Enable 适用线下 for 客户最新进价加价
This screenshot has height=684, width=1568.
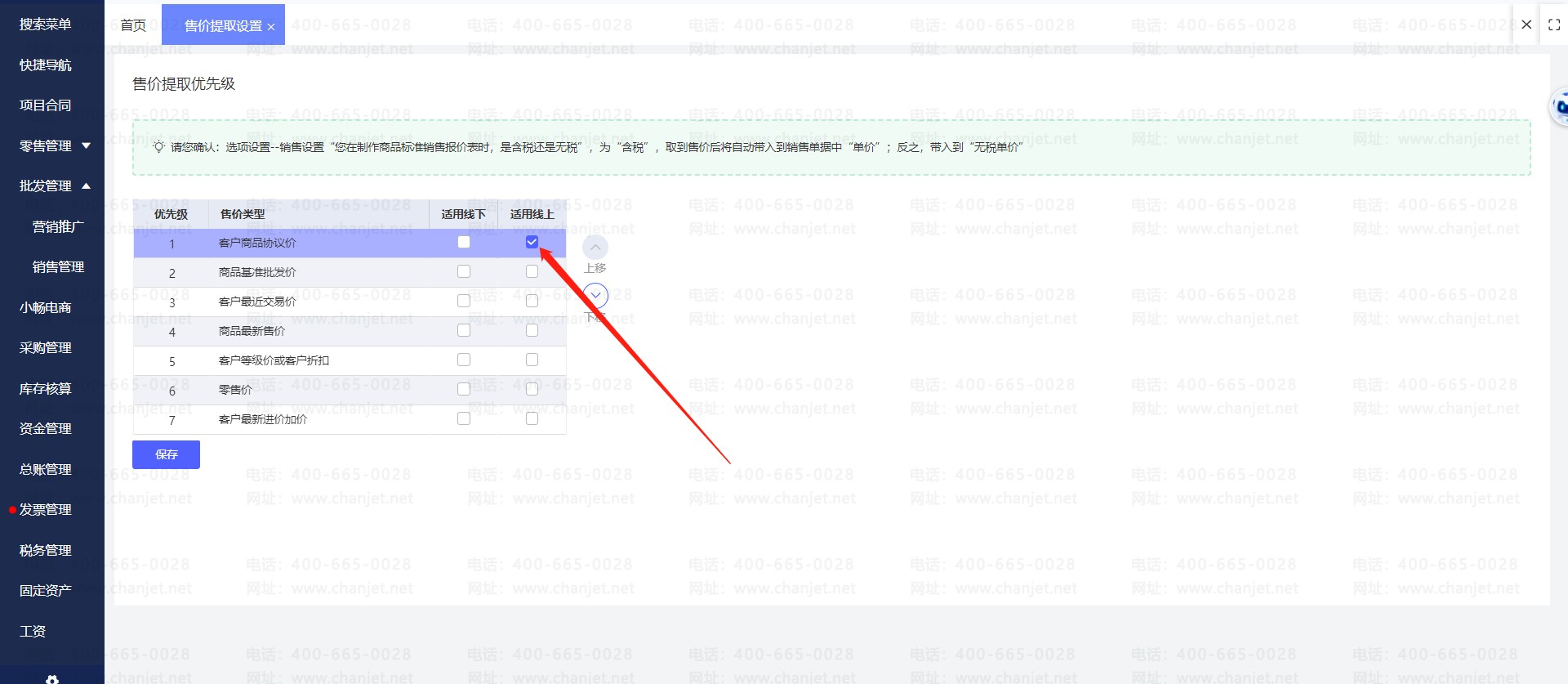point(464,418)
